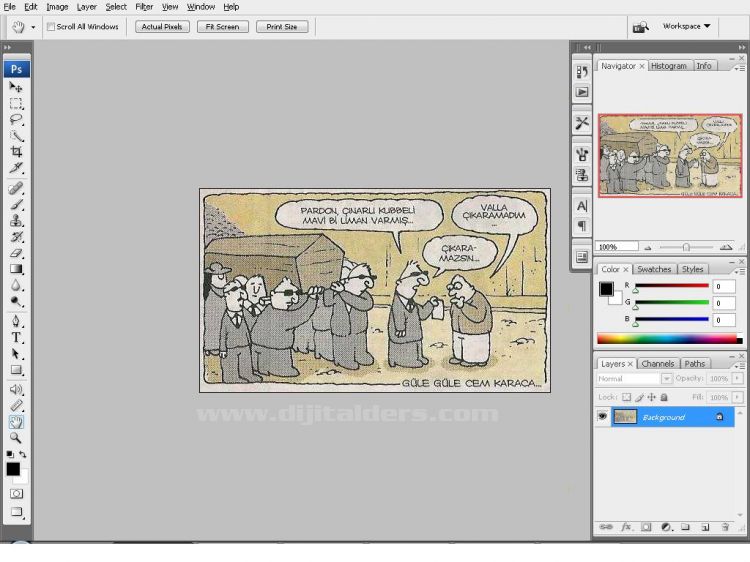This screenshot has width=750, height=562.
Task: Select the Rectangular Marquee tool
Action: [16, 103]
